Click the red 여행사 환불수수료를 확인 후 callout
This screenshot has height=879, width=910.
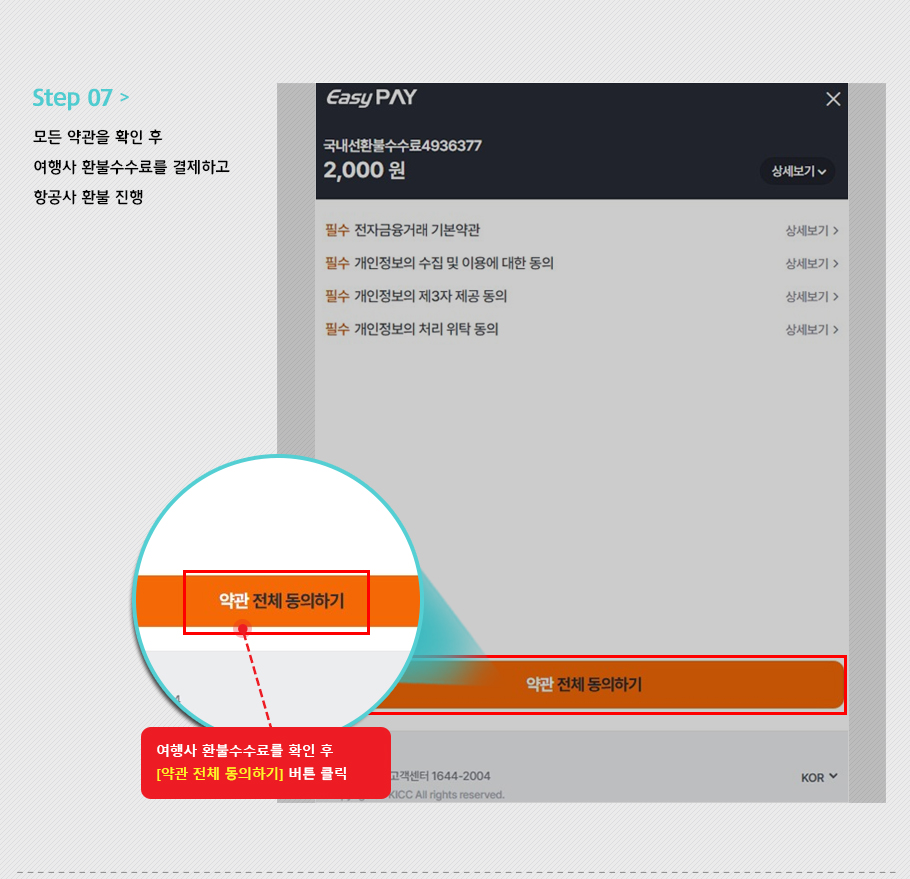266,762
